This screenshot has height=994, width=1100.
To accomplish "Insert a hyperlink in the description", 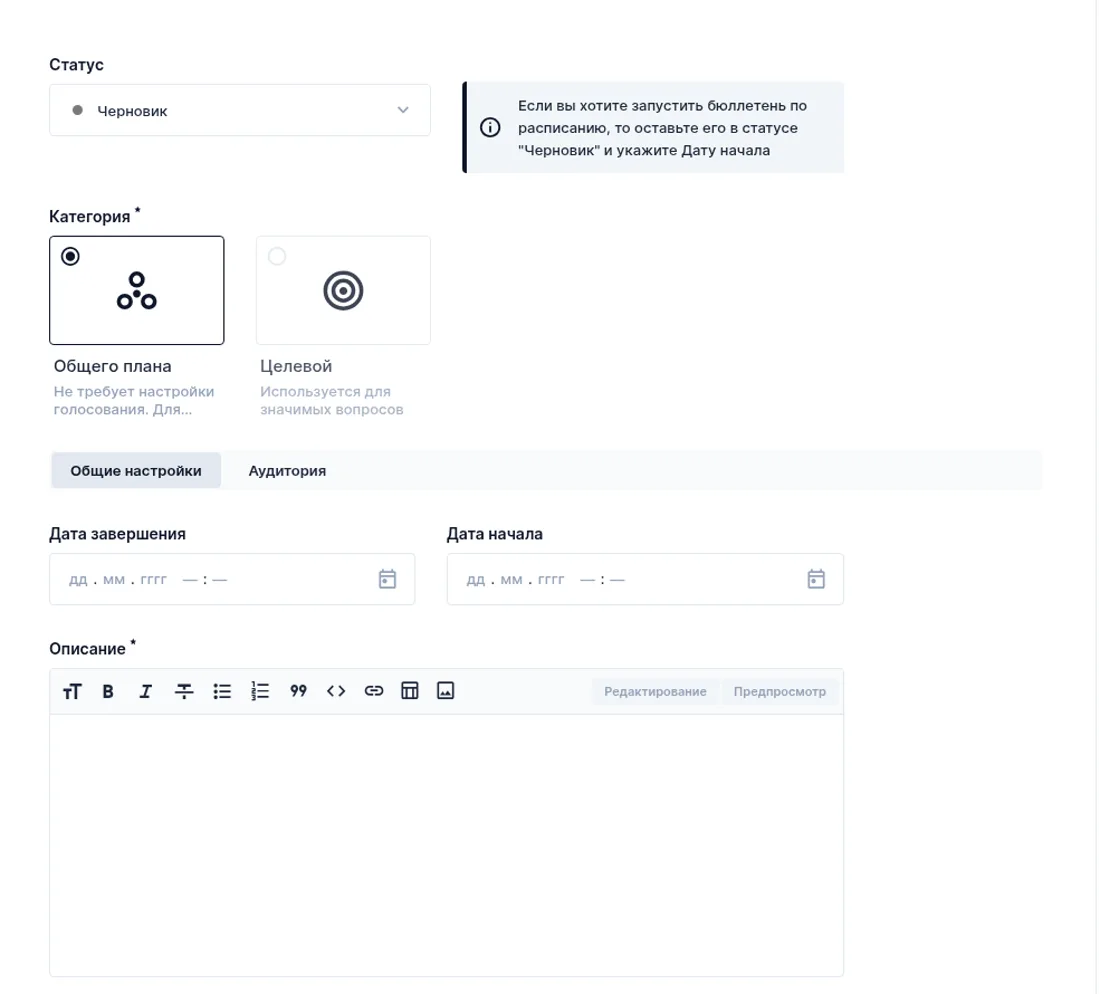I will [374, 692].
